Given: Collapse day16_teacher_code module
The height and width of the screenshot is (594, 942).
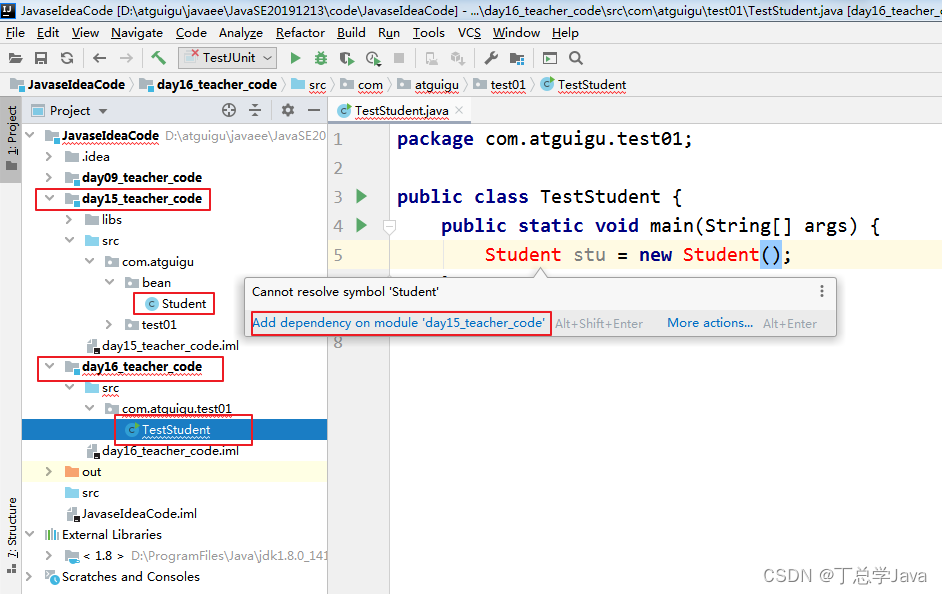Looking at the screenshot, I should (x=49, y=366).
